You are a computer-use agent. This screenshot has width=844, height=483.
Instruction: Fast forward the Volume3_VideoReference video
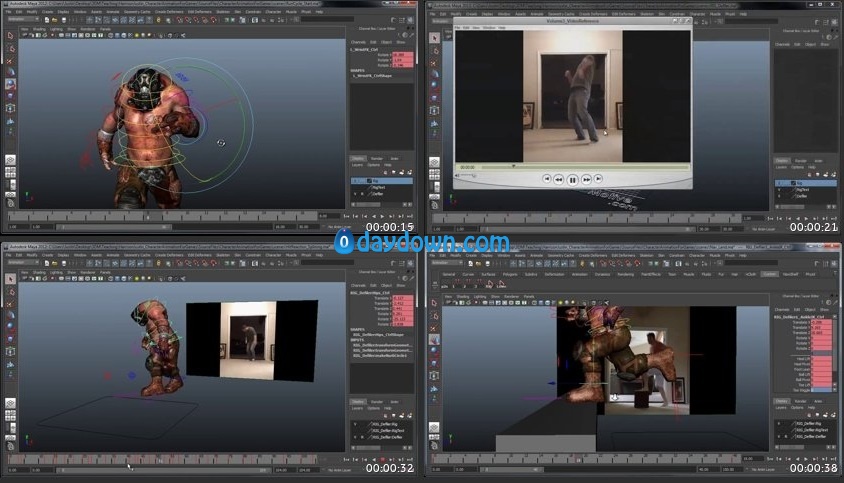coord(587,179)
